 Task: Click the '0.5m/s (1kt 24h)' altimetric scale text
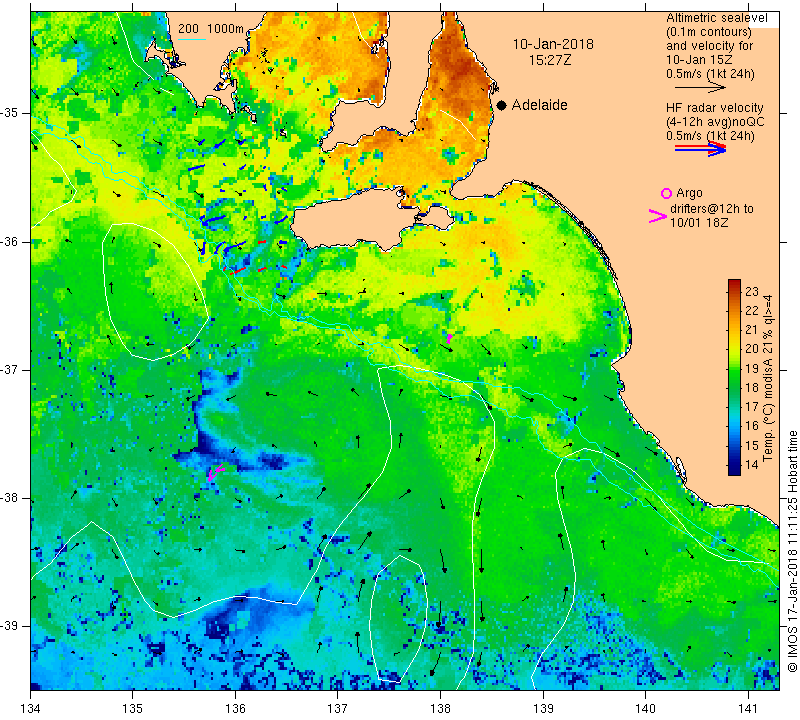tap(710, 74)
